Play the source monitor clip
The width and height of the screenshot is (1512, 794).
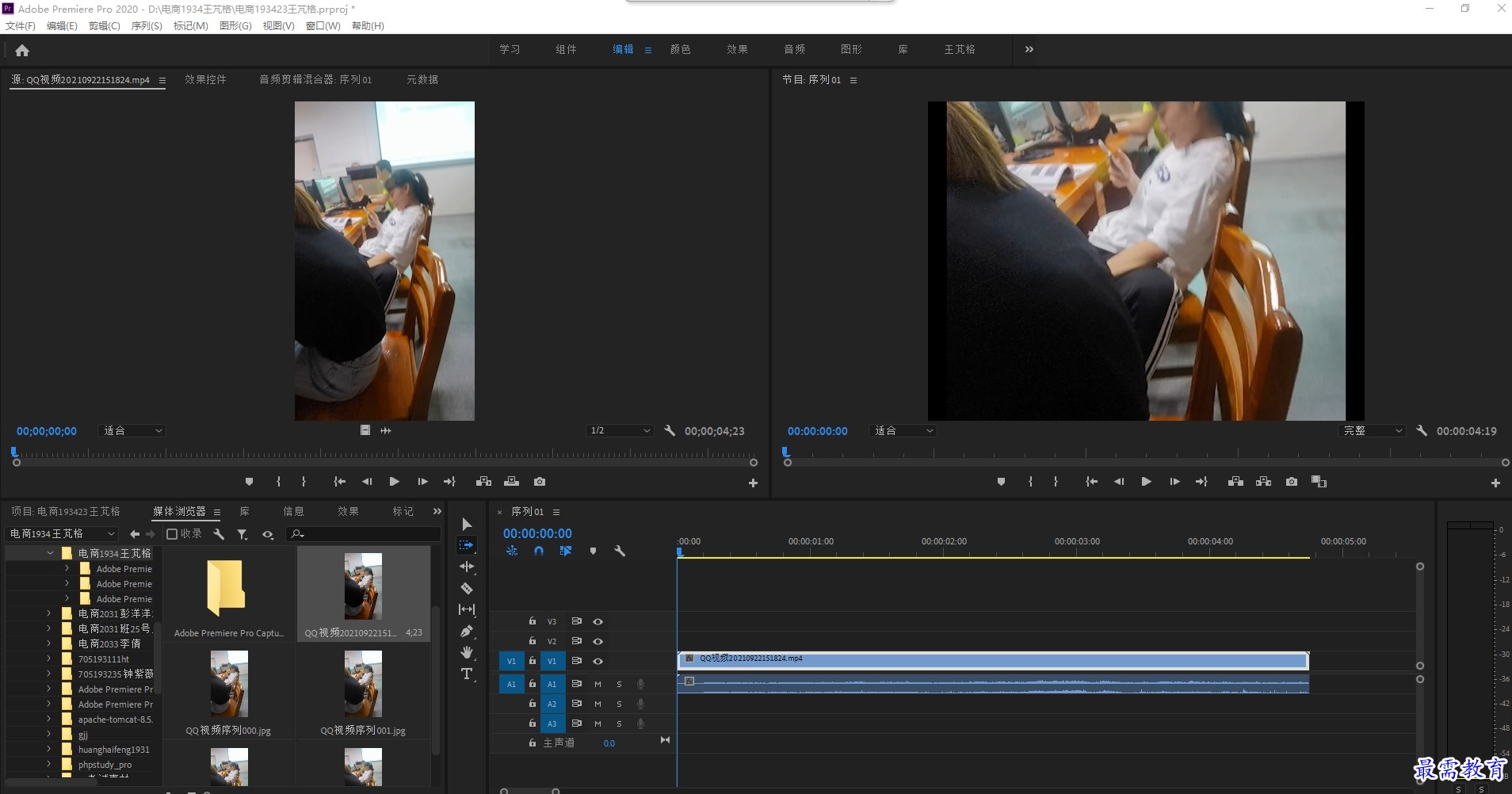click(394, 482)
